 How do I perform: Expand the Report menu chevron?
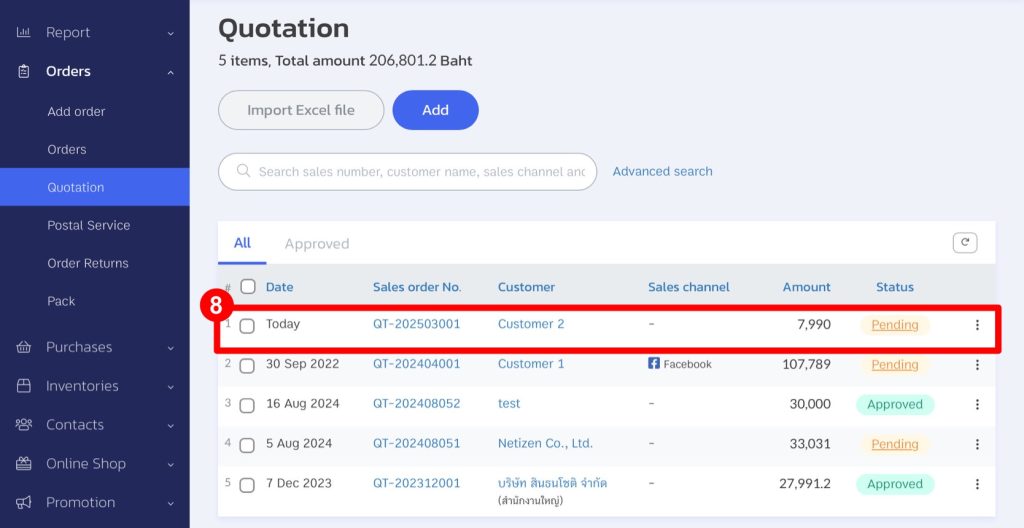coord(170,33)
